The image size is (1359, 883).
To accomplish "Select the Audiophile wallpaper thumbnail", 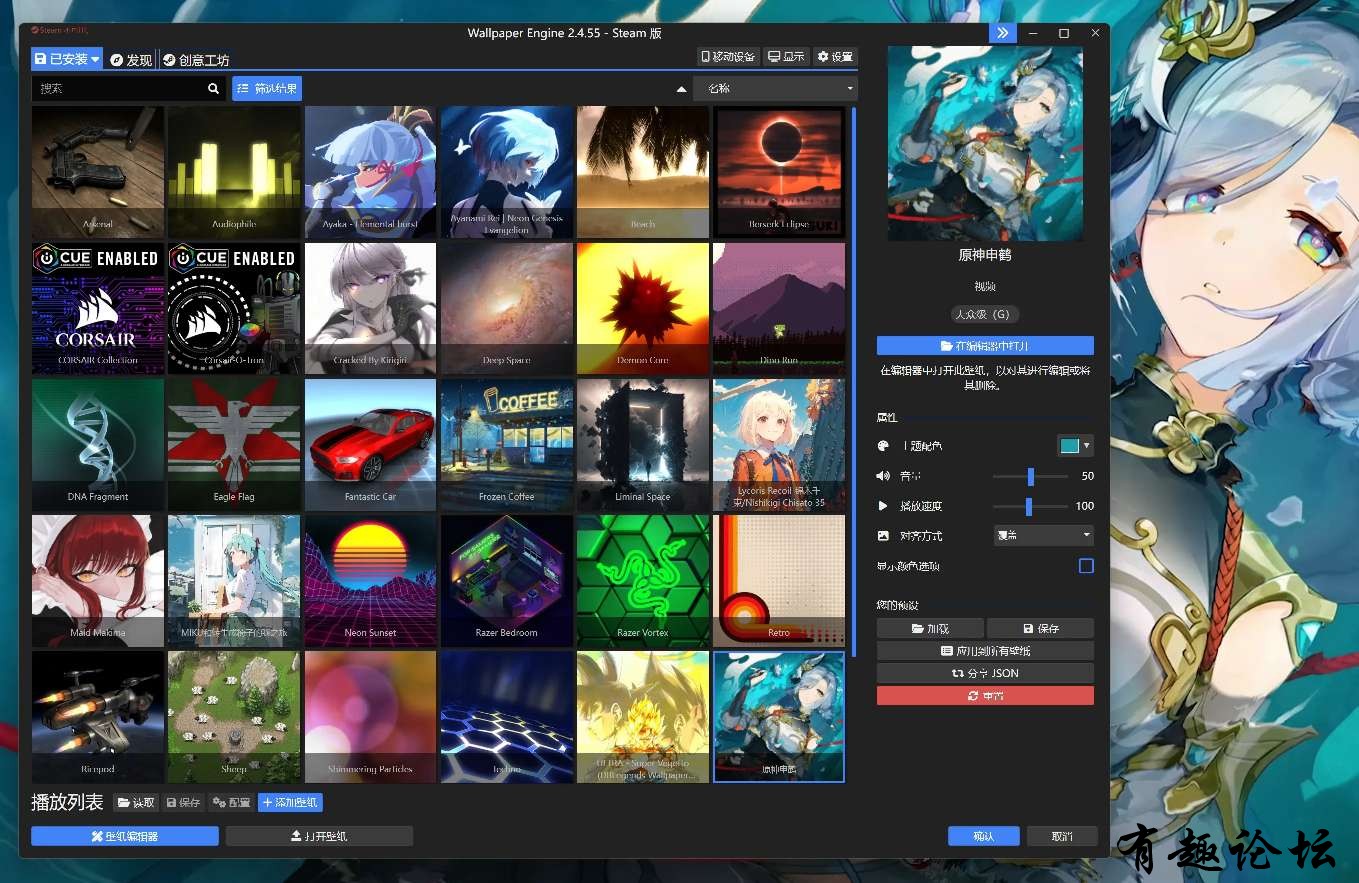I will pyautogui.click(x=234, y=172).
